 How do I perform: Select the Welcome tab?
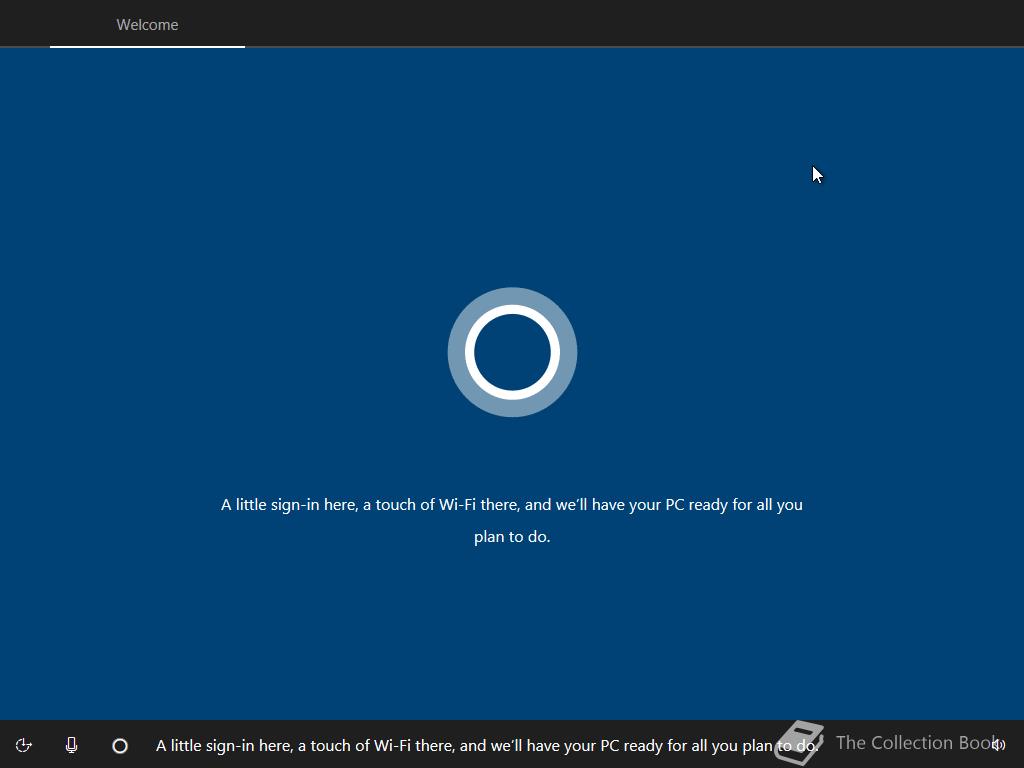[147, 25]
